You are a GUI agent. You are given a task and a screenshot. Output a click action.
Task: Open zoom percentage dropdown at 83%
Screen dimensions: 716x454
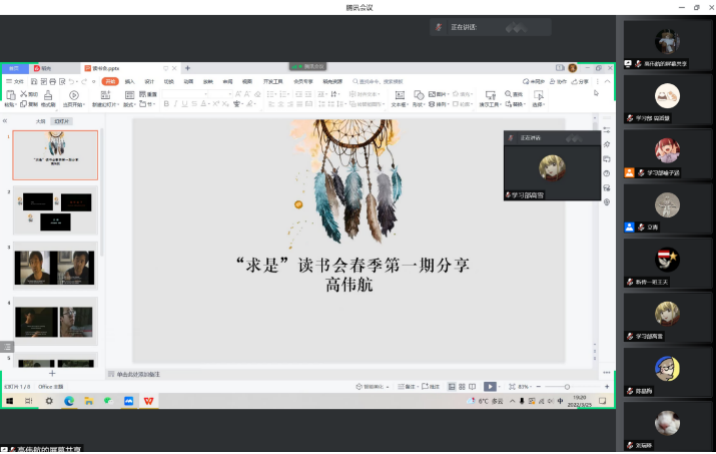(x=526, y=386)
